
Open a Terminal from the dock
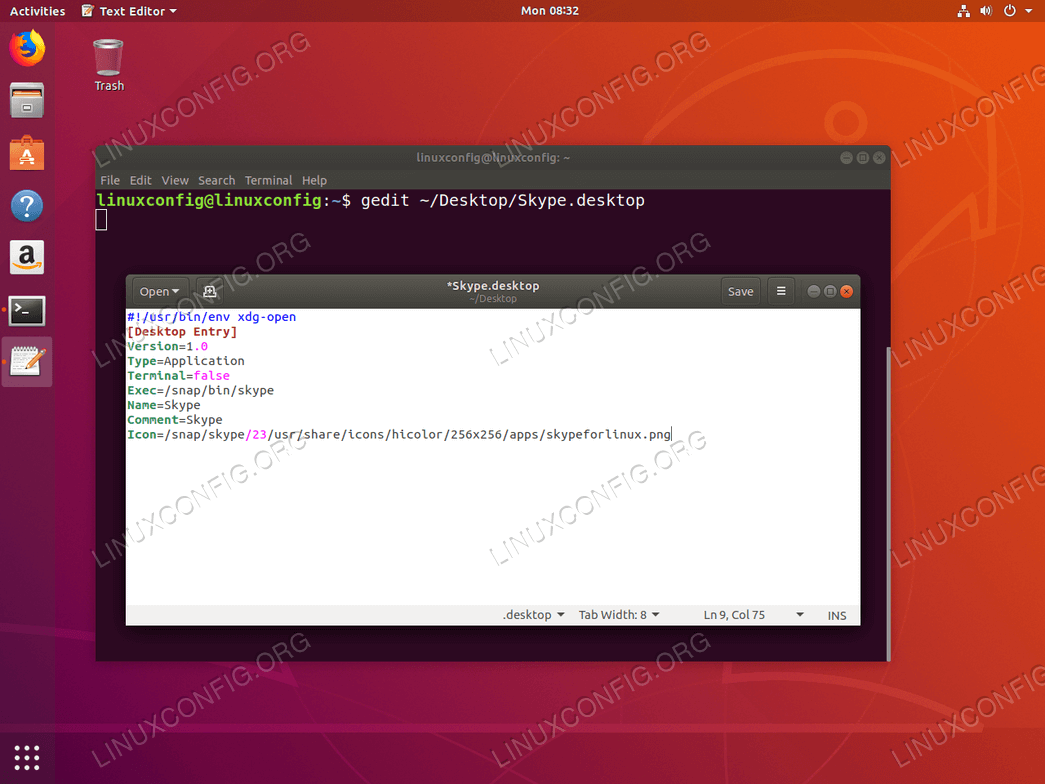tap(26, 310)
